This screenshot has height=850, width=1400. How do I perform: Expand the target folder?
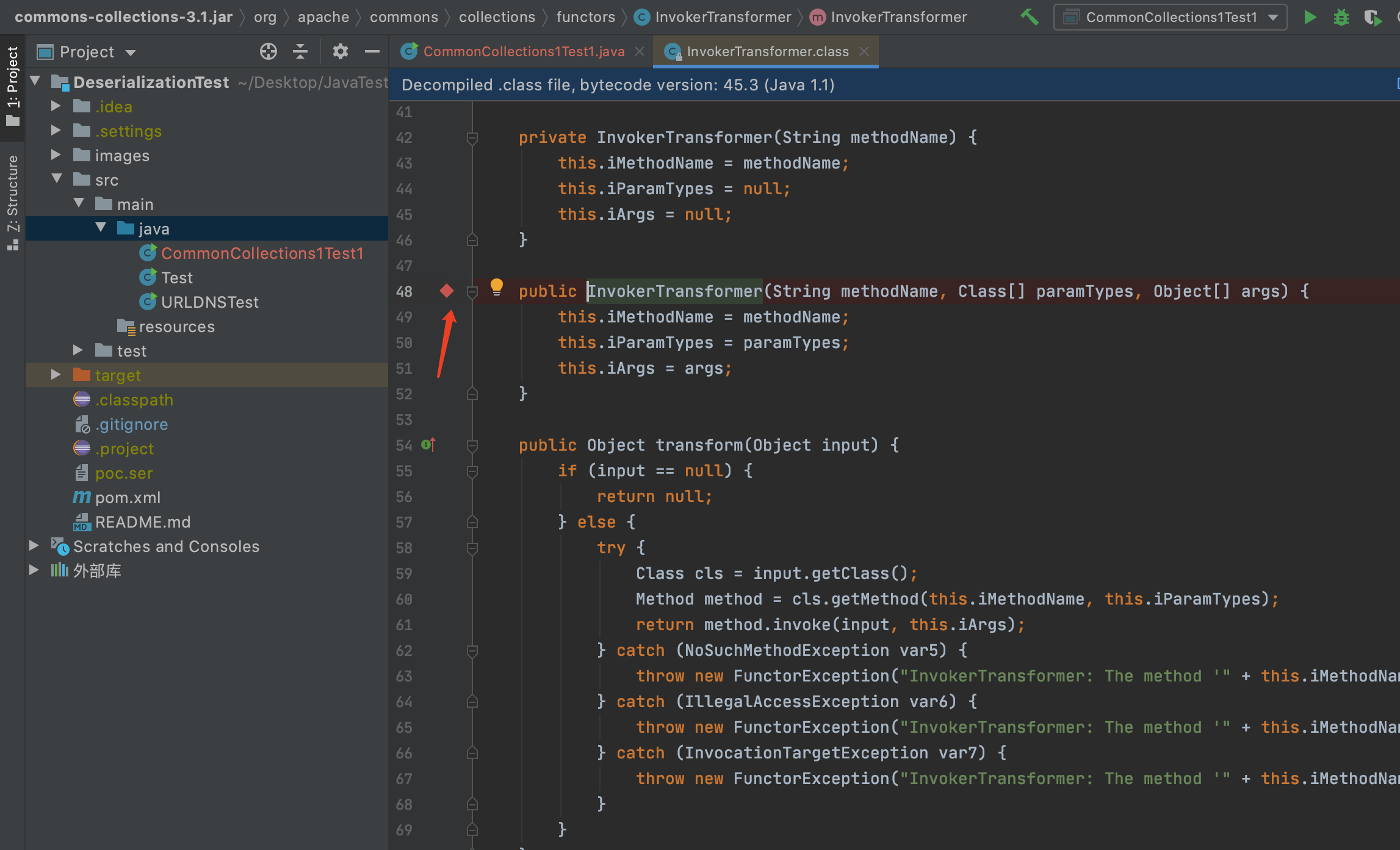[56, 375]
